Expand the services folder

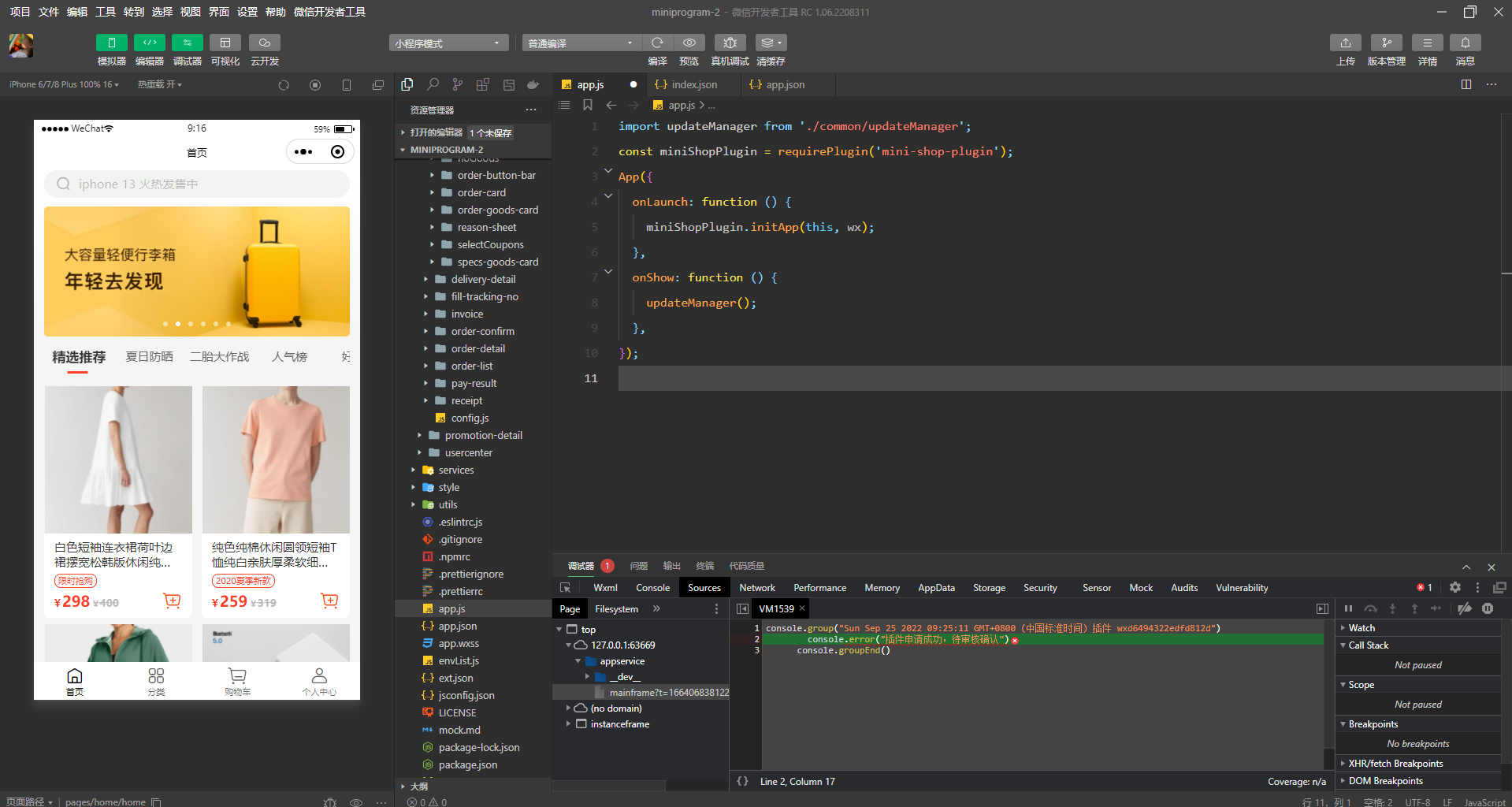point(456,470)
